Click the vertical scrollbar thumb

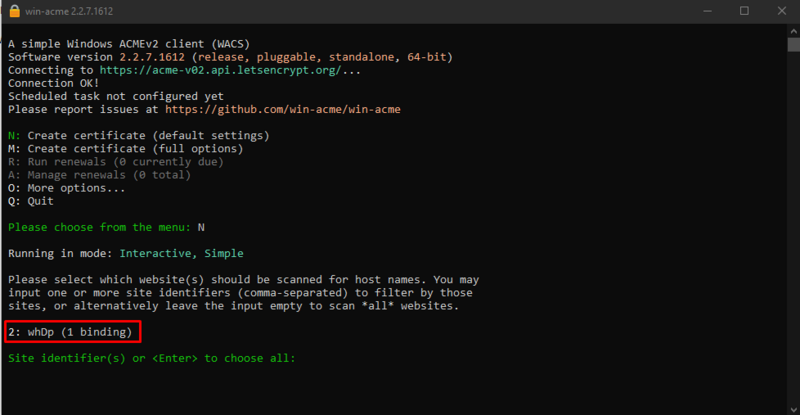[793, 44]
